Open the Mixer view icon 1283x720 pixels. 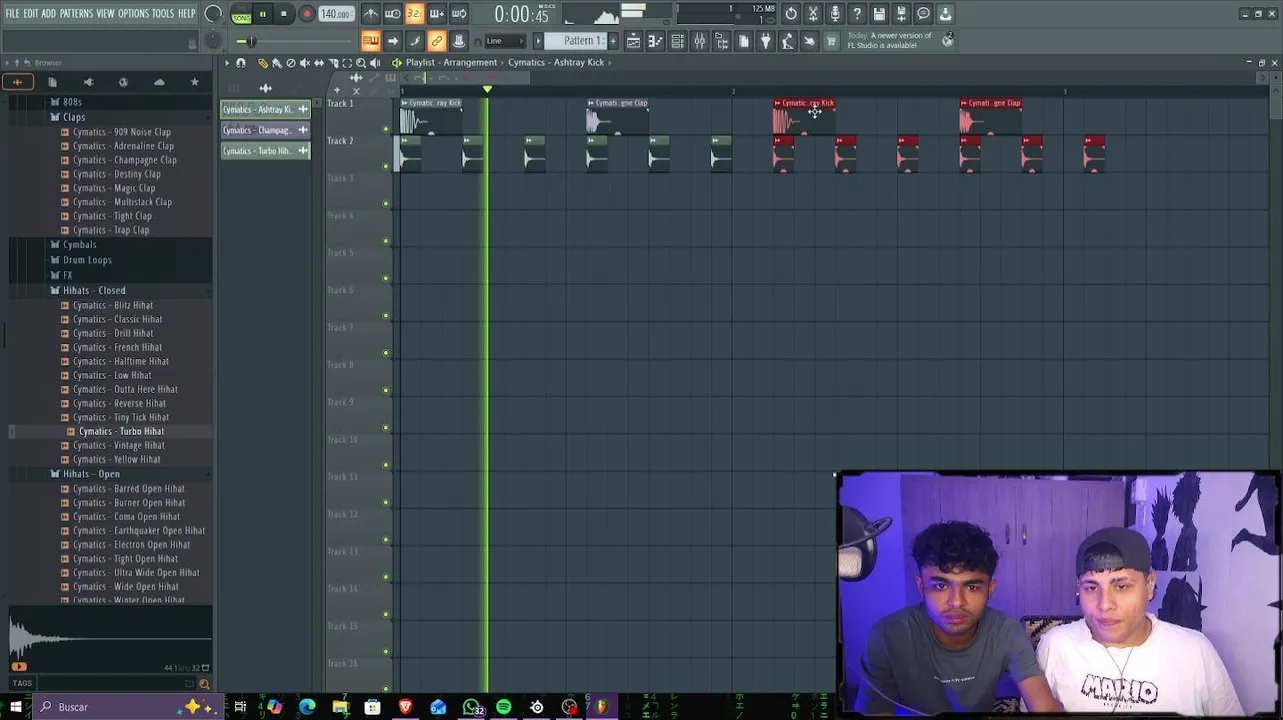[699, 41]
